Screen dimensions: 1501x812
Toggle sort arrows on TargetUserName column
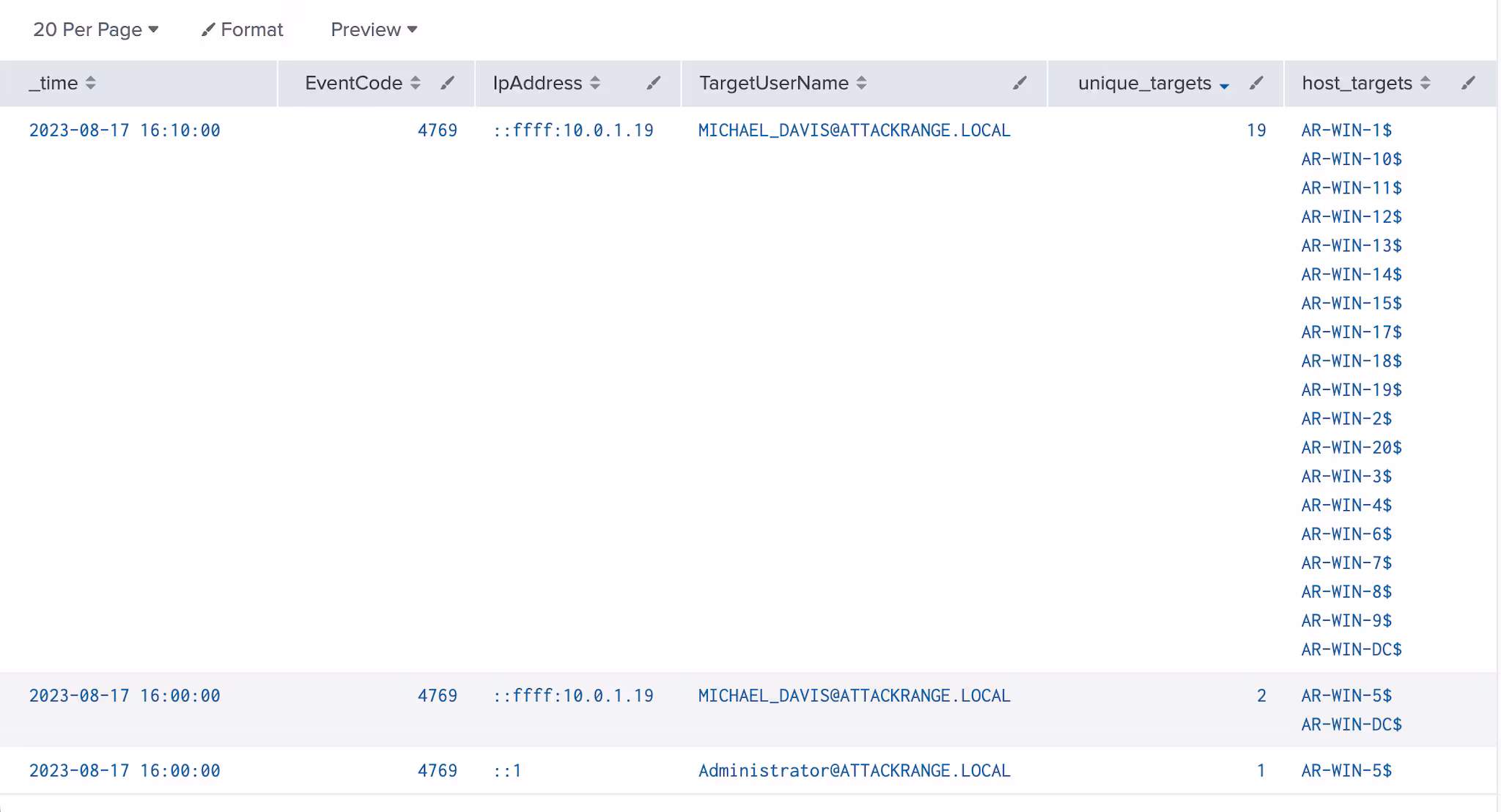862,83
